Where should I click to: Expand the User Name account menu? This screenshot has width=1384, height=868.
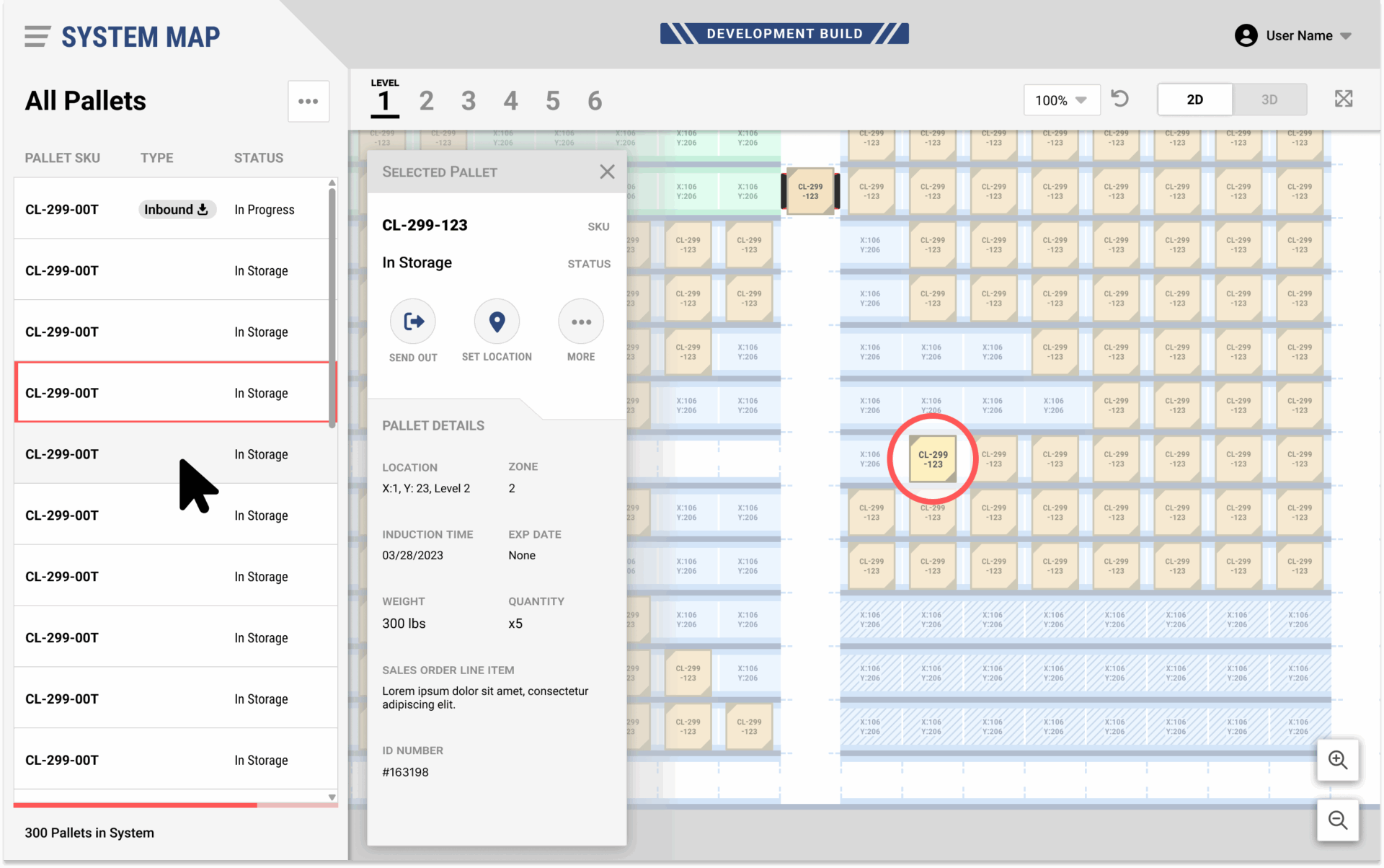(1294, 35)
